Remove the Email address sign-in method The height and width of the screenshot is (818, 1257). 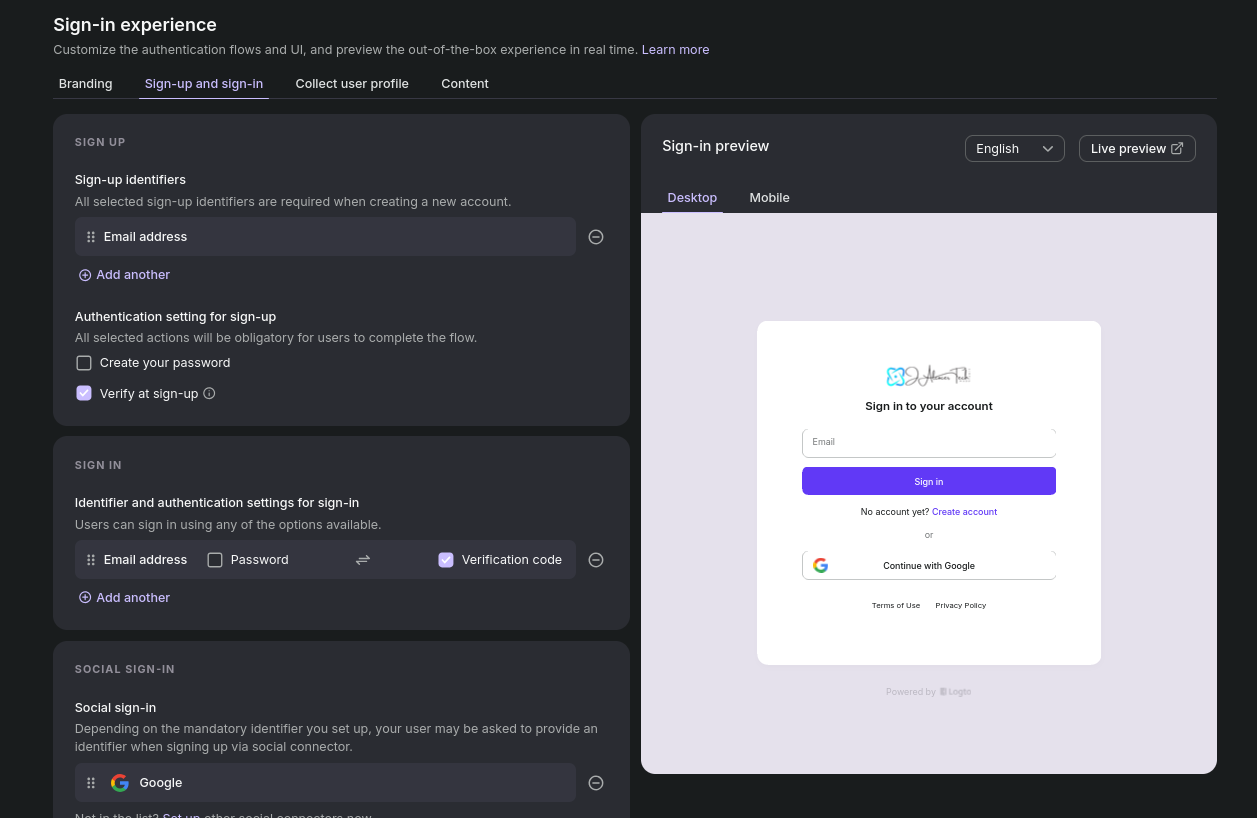[x=596, y=560]
